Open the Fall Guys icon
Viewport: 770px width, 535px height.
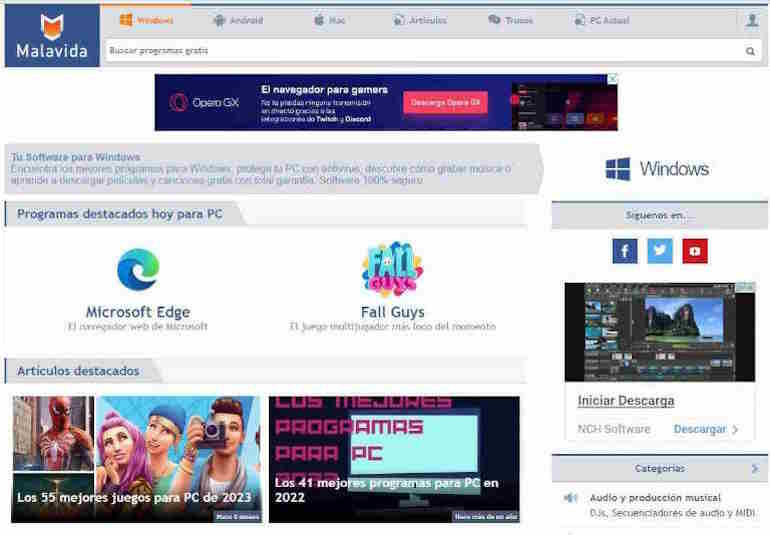pos(392,269)
